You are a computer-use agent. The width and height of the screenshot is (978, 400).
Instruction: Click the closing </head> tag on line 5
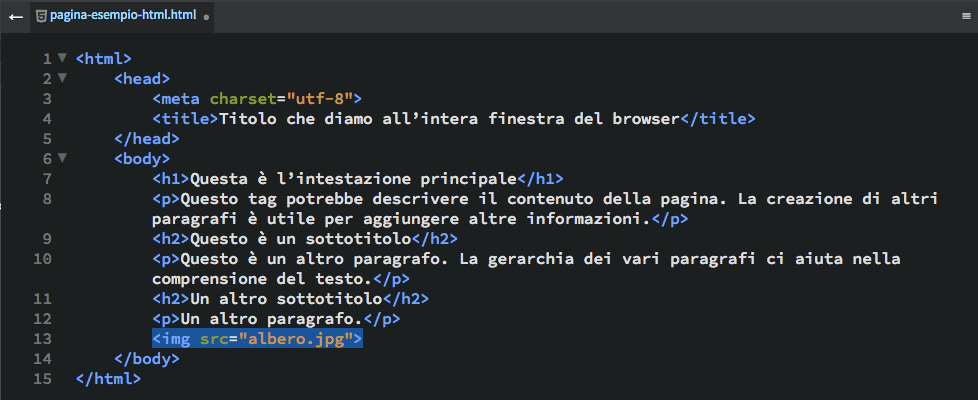click(x=147, y=139)
